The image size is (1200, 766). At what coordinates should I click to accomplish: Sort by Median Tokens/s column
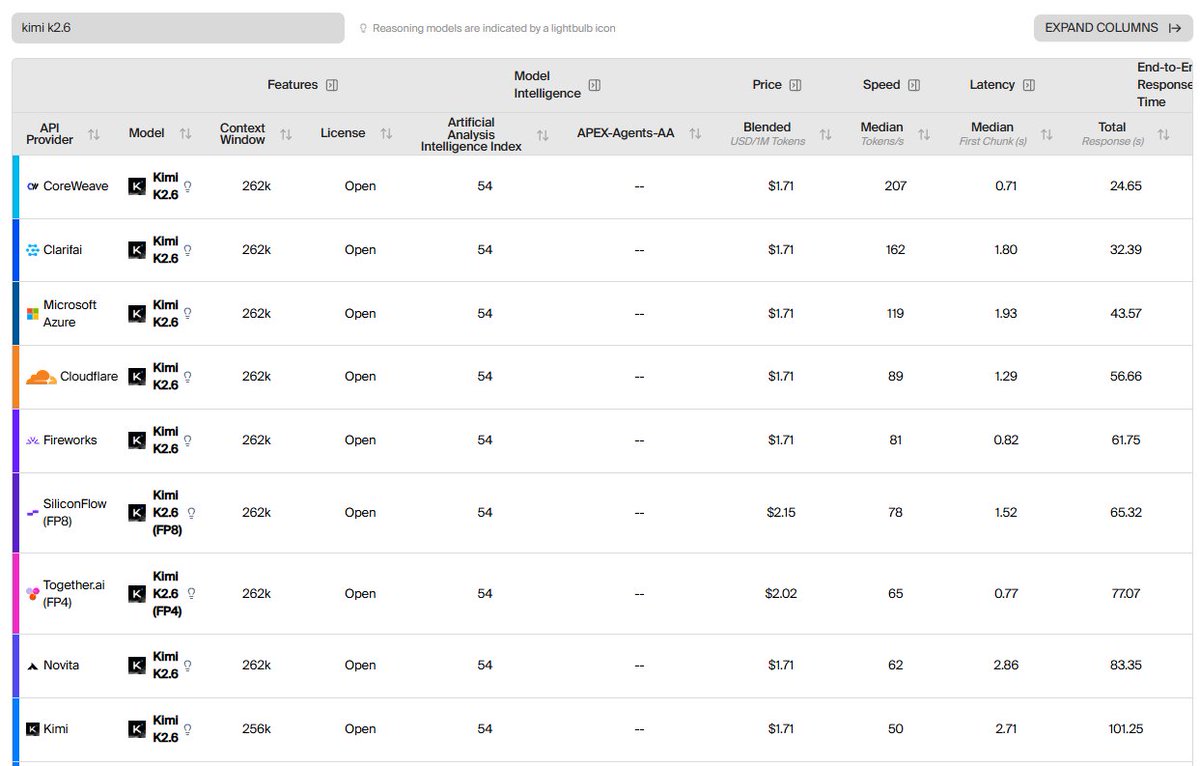coord(924,134)
